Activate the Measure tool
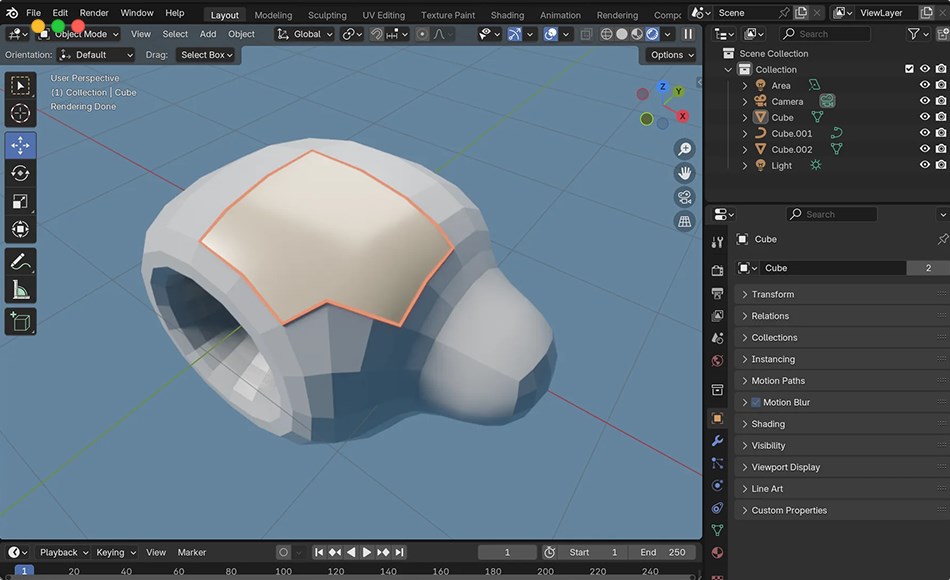 pyautogui.click(x=20, y=291)
